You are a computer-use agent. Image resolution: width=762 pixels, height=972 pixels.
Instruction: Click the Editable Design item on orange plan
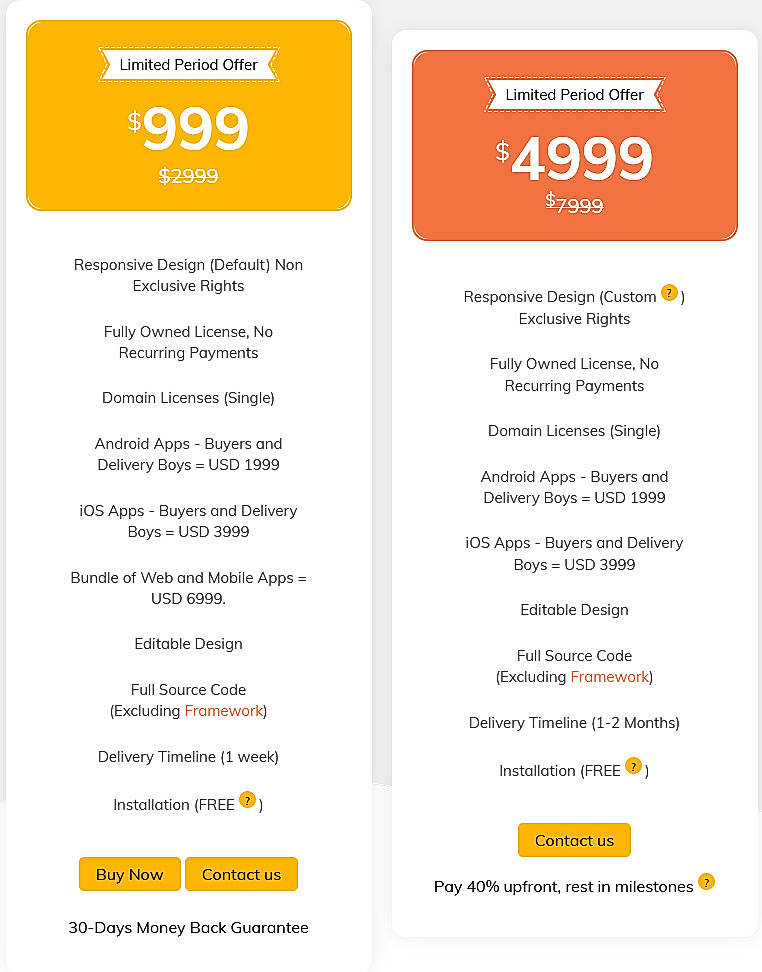tap(574, 609)
